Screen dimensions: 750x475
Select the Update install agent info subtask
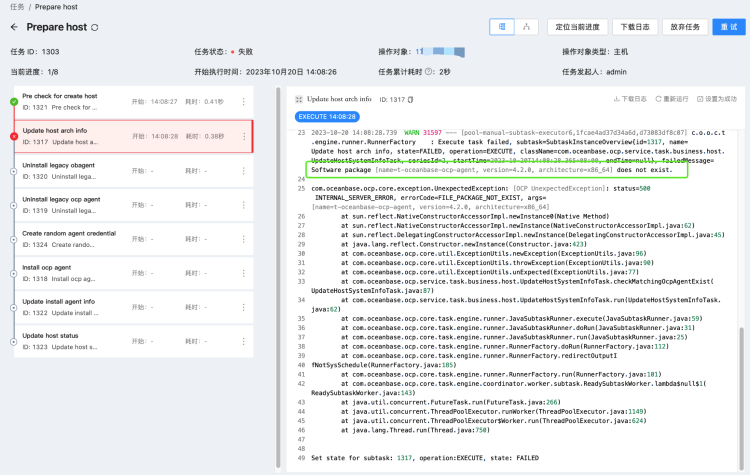coord(133,307)
